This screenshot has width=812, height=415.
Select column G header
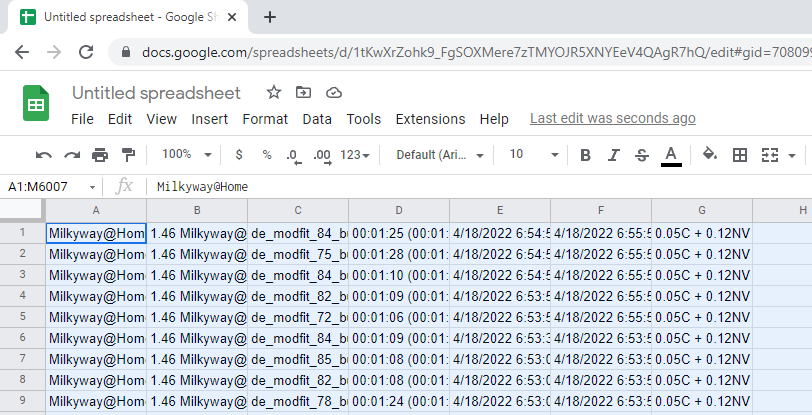coord(702,210)
